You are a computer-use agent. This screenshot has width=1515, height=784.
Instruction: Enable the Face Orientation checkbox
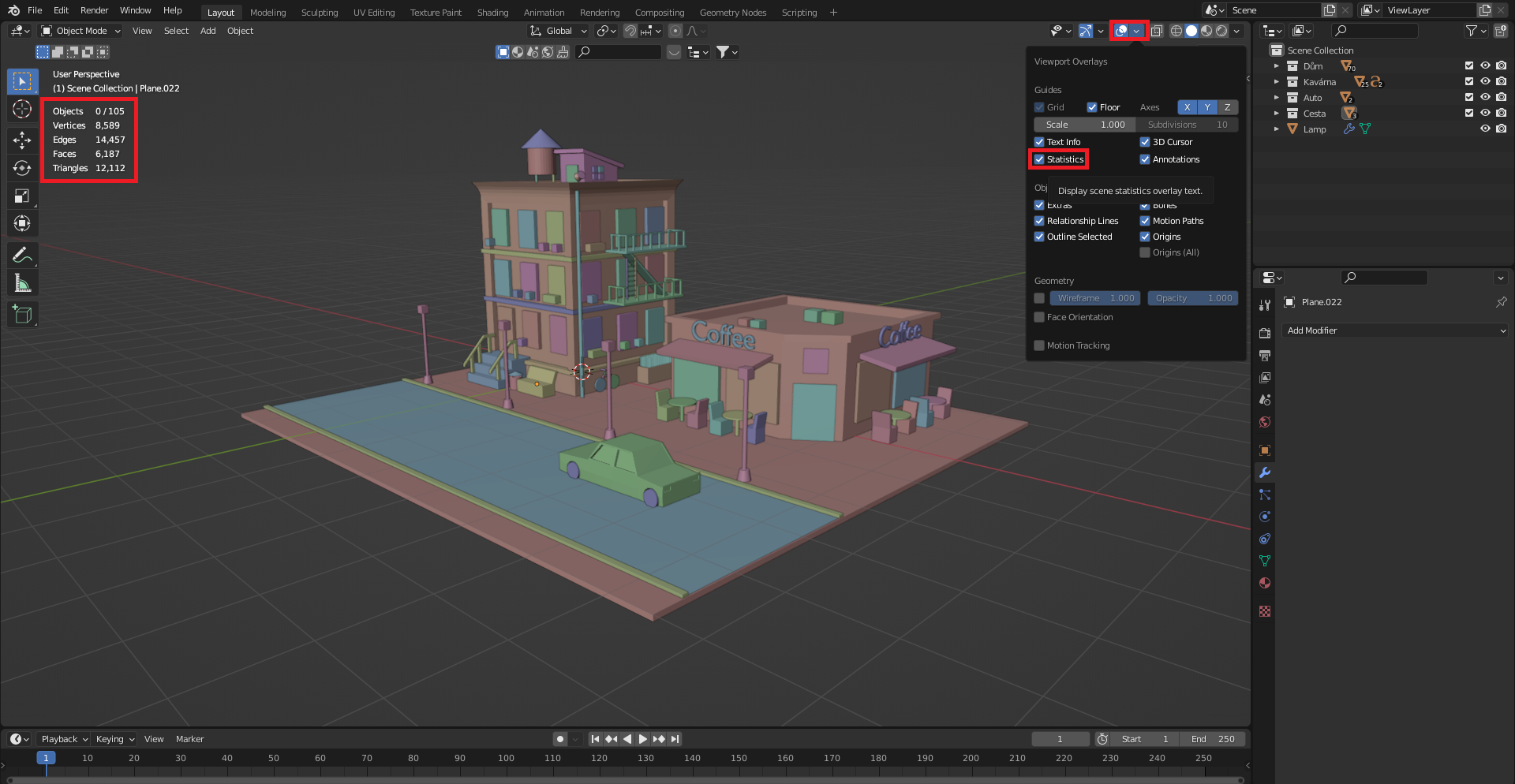point(1040,317)
